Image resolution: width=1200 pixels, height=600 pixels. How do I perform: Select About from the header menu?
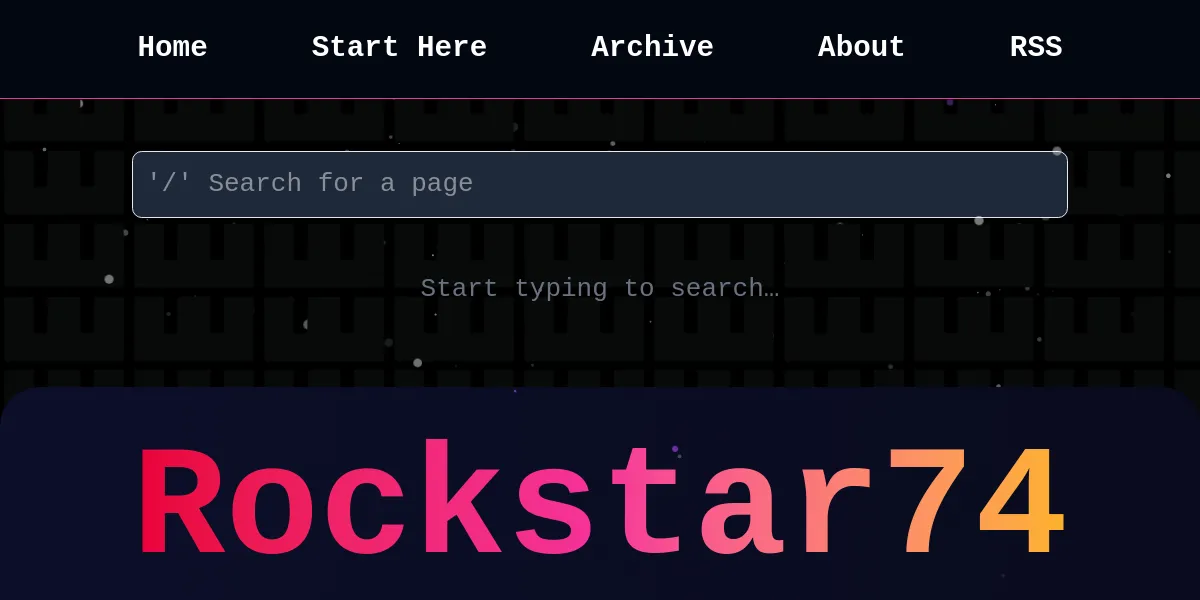click(x=861, y=47)
